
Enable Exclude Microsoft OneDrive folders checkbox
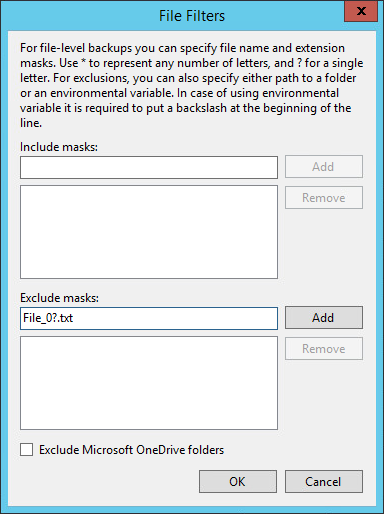(x=26, y=449)
